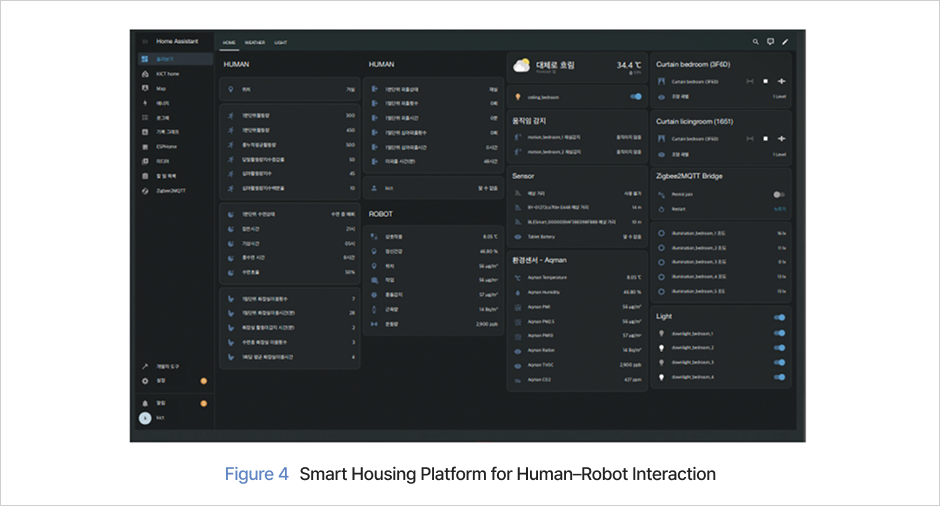
Task: Click the Aqman Temperature thermometer icon
Action: click(518, 278)
